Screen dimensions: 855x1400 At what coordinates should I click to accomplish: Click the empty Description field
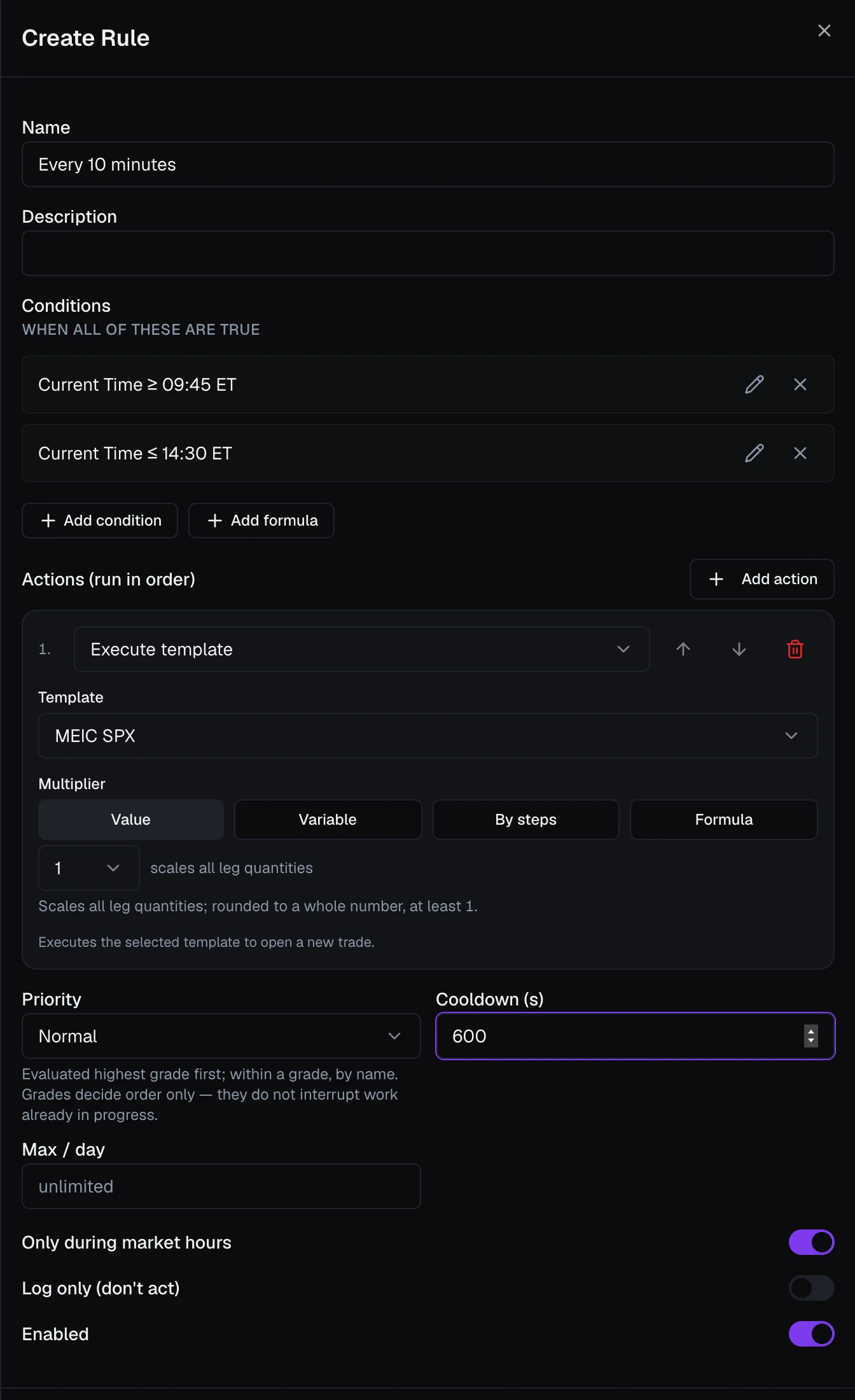click(x=428, y=253)
